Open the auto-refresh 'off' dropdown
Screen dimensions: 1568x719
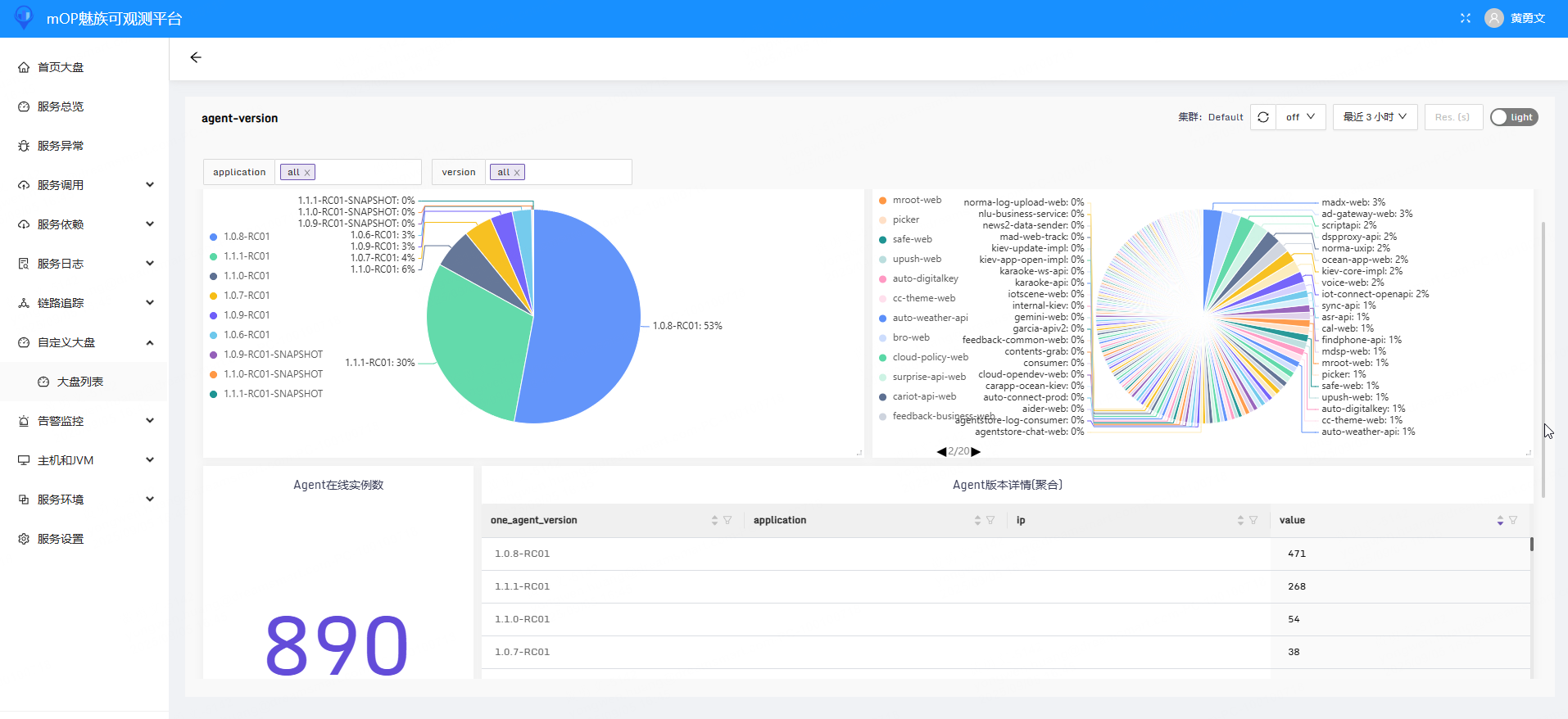pyautogui.click(x=1300, y=117)
